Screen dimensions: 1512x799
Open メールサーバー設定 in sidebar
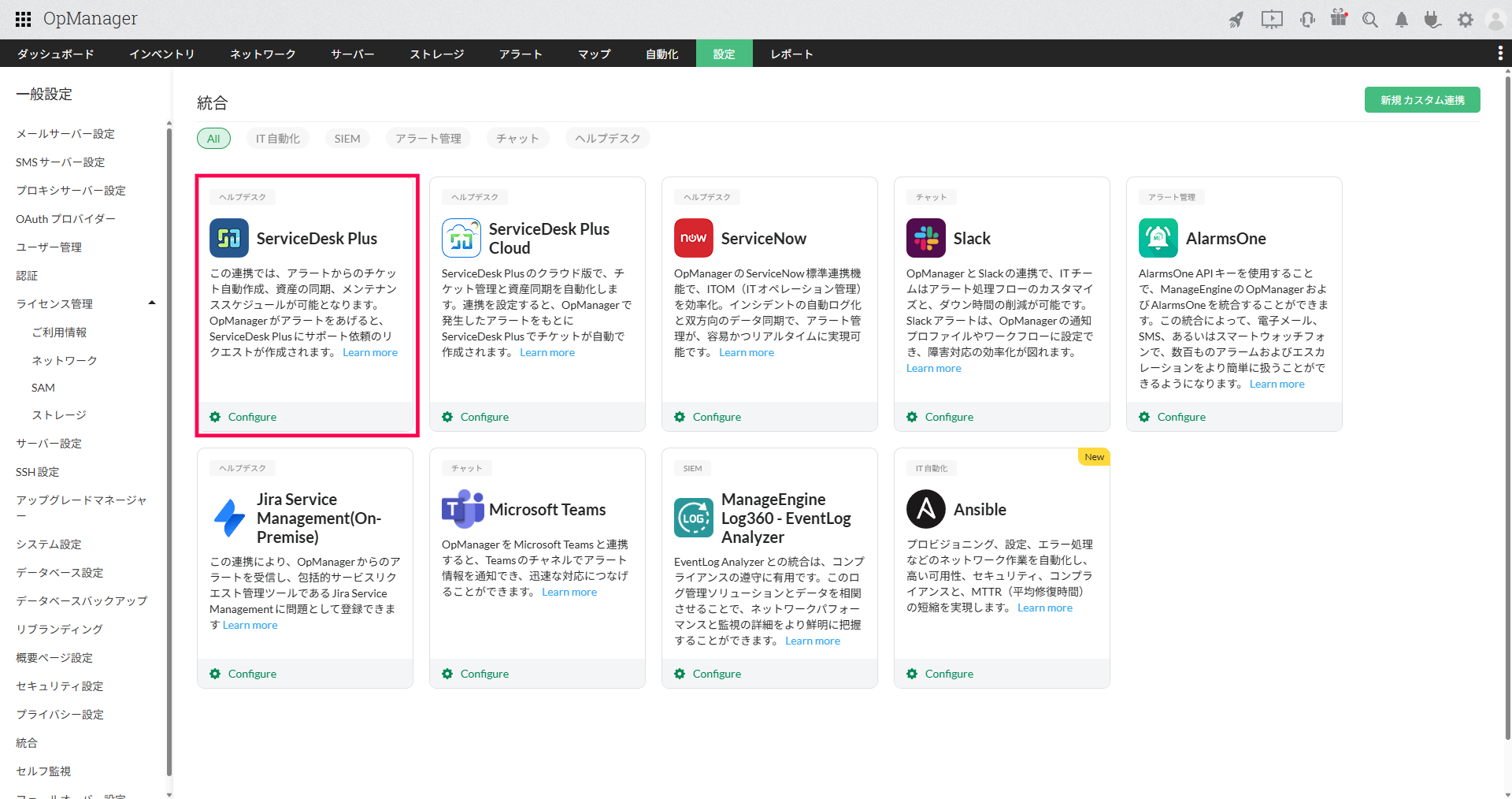click(x=65, y=134)
